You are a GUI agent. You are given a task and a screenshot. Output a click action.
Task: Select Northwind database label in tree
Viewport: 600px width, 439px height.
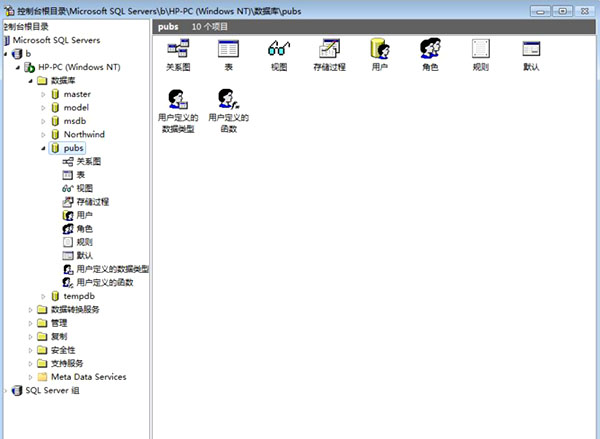(84, 134)
